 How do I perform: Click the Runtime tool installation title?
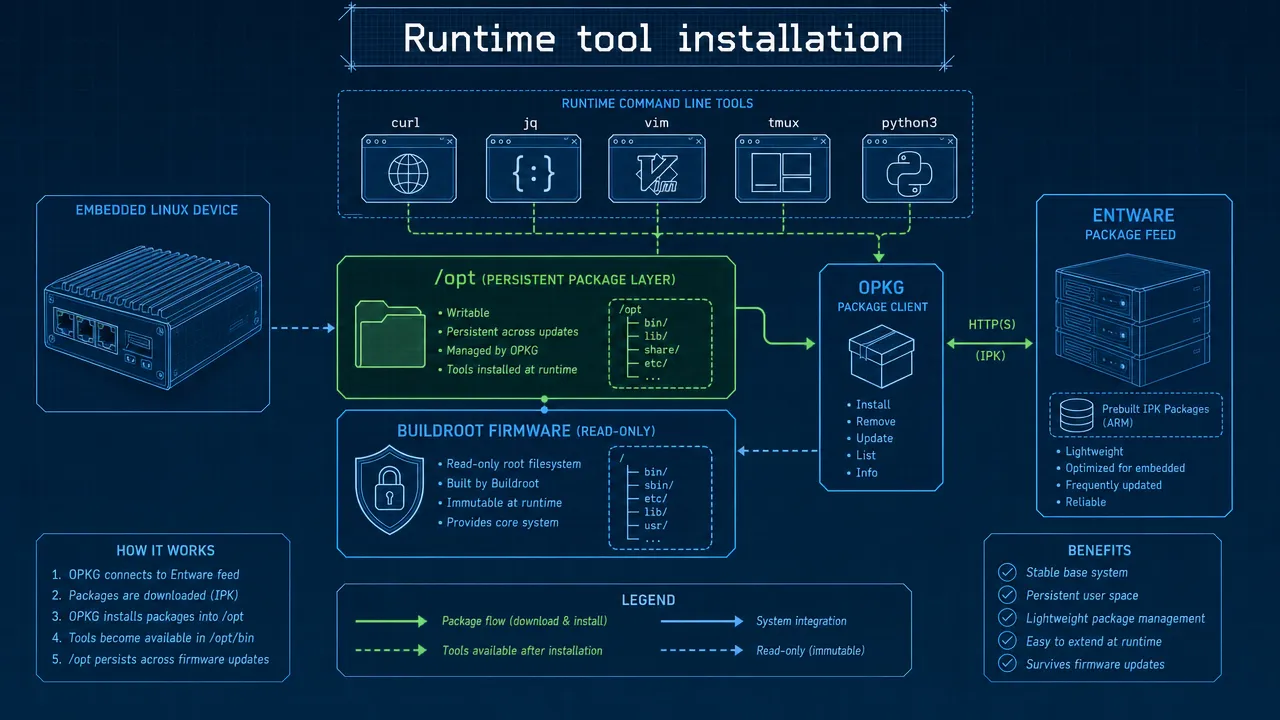tap(653, 39)
